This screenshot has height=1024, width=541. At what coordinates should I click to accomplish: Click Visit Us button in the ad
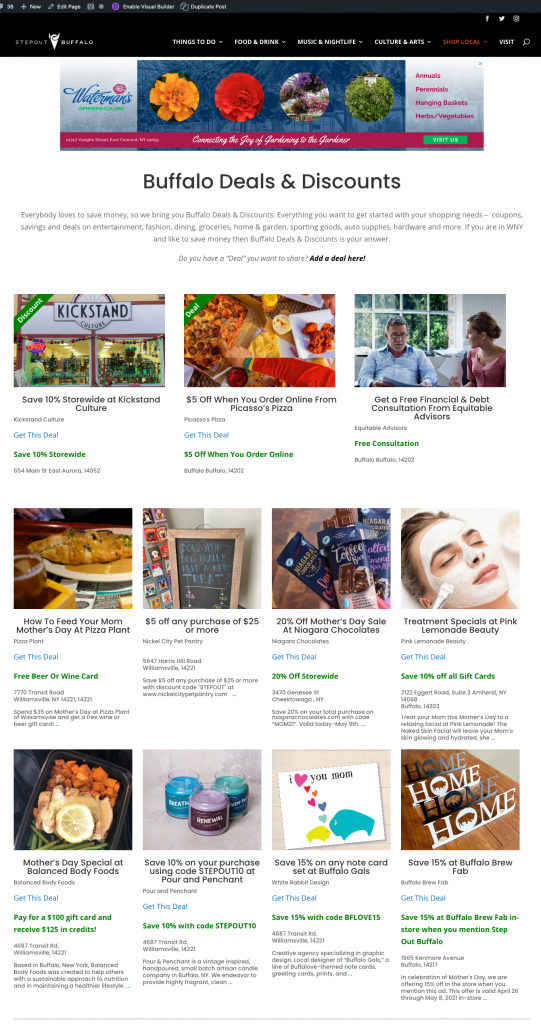[x=445, y=140]
